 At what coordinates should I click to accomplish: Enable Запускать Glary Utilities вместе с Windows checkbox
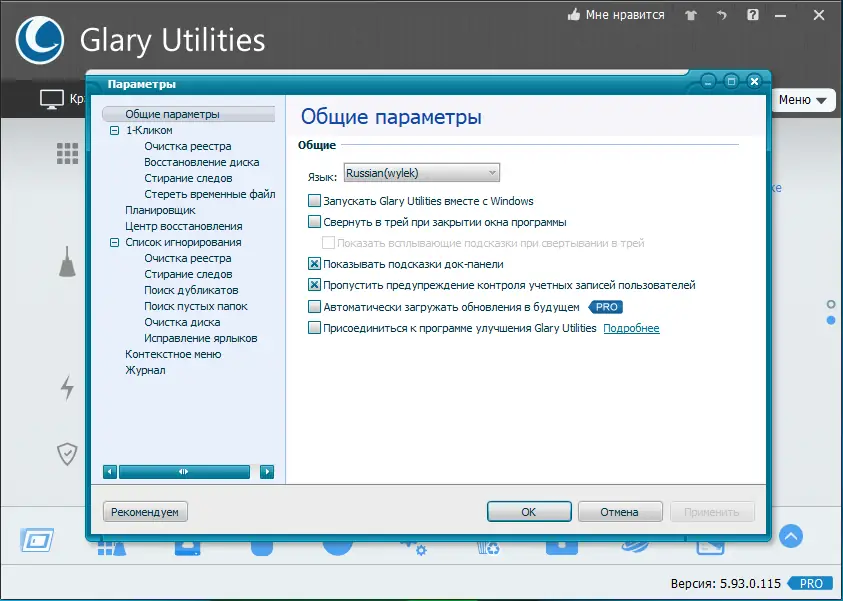tap(314, 201)
